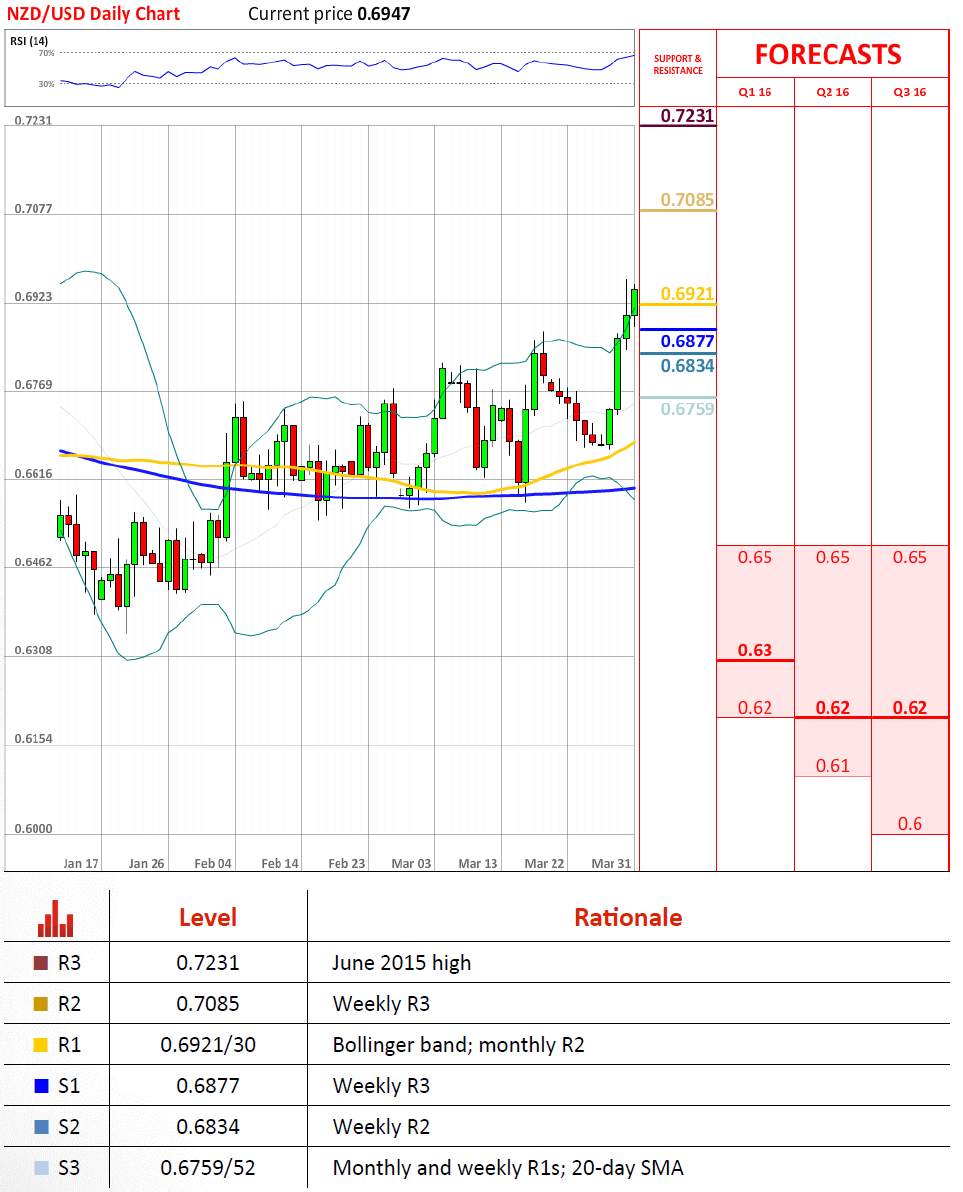Select the Q3 16 forecast column header
Screen dimensions: 963x1192
click(910, 92)
